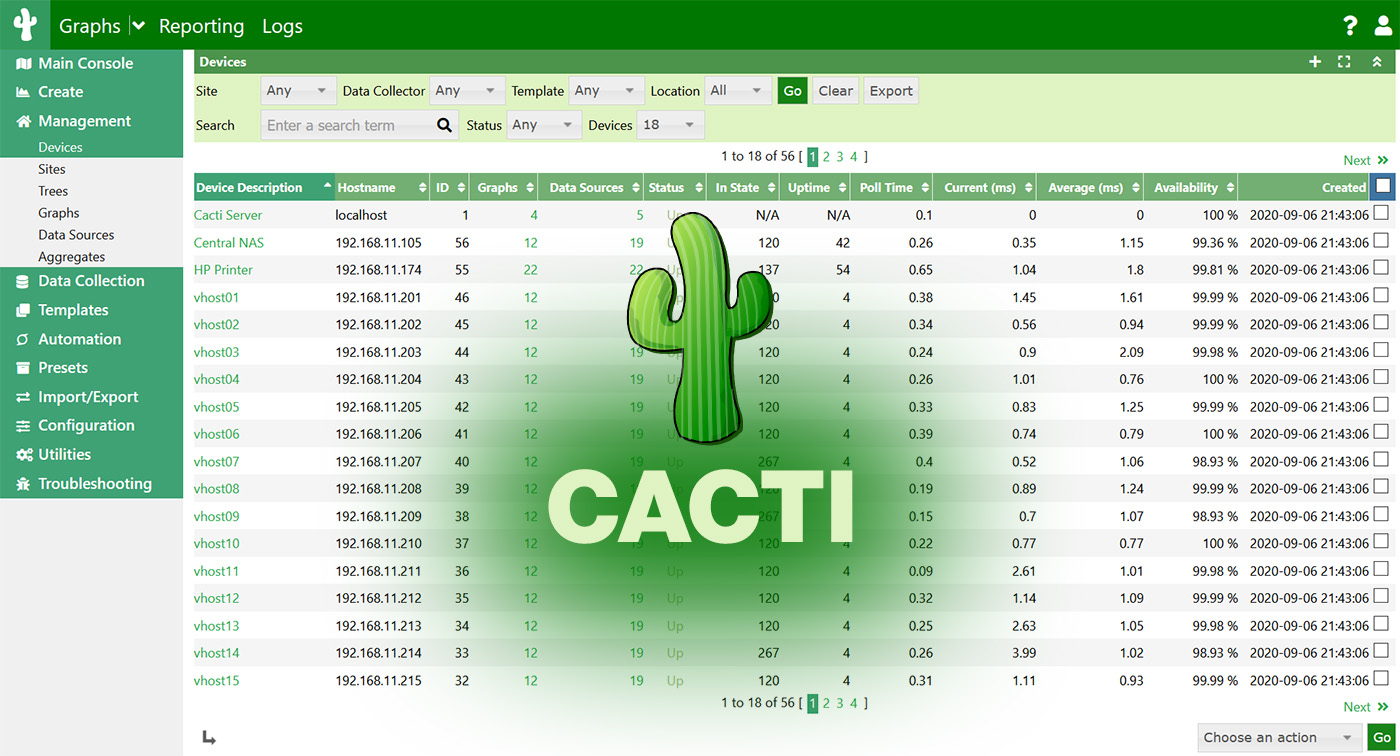Click the help question mark icon
The image size is (1400, 756).
pyautogui.click(x=1349, y=25)
